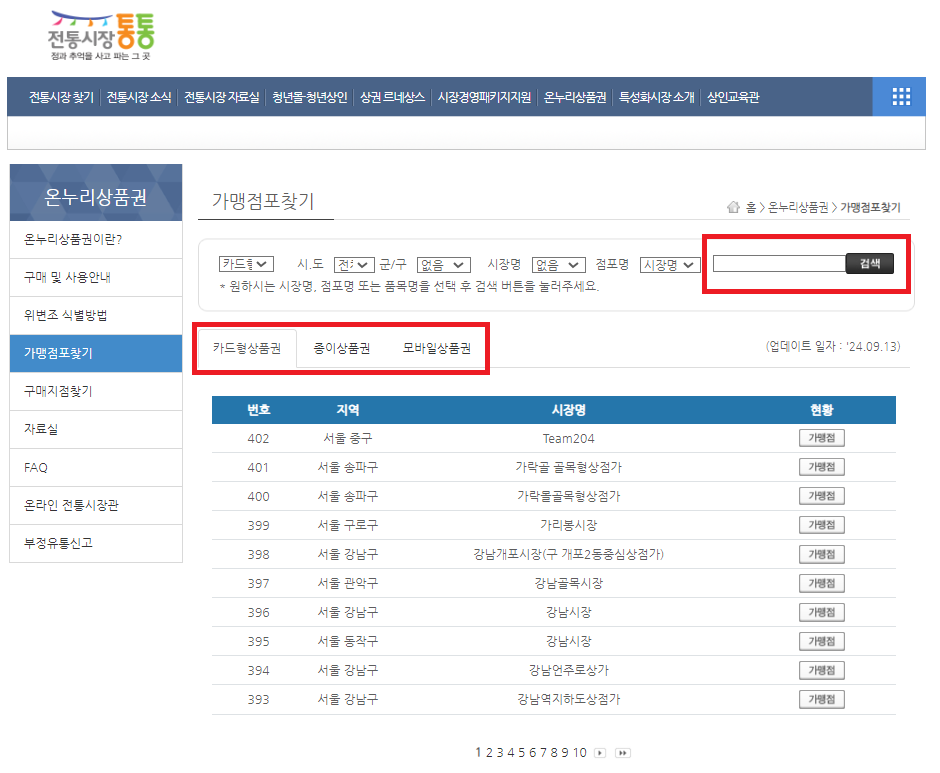
Task: Click the 검색 search button
Action: point(869,264)
